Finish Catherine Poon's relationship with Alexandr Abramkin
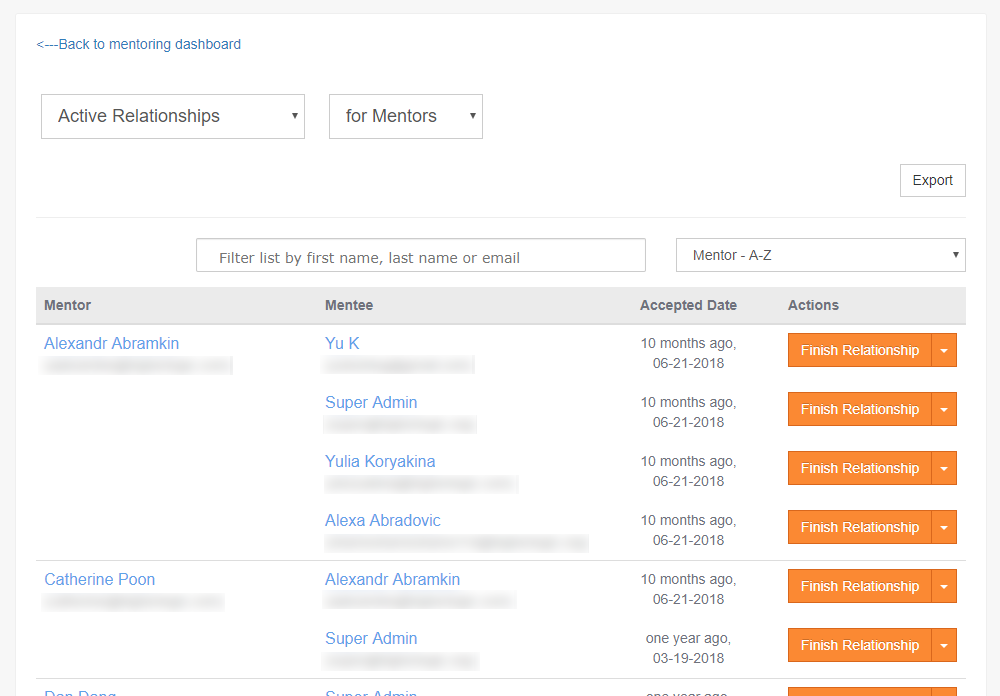 860,586
